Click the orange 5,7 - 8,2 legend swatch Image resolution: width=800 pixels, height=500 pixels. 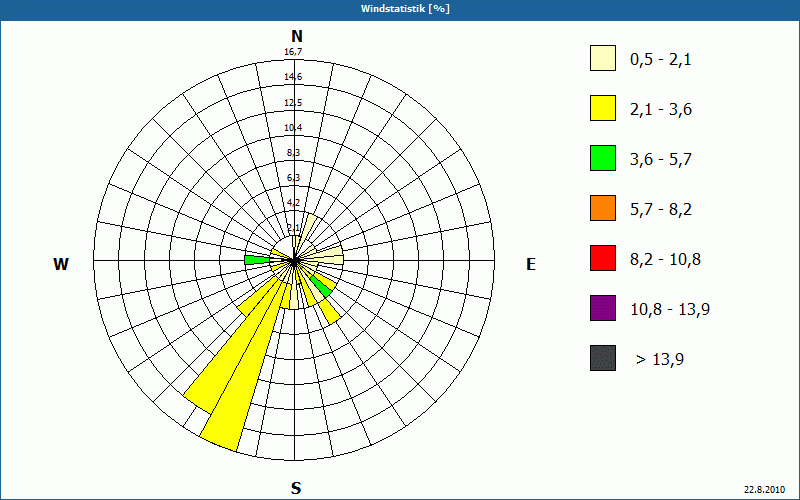point(603,208)
